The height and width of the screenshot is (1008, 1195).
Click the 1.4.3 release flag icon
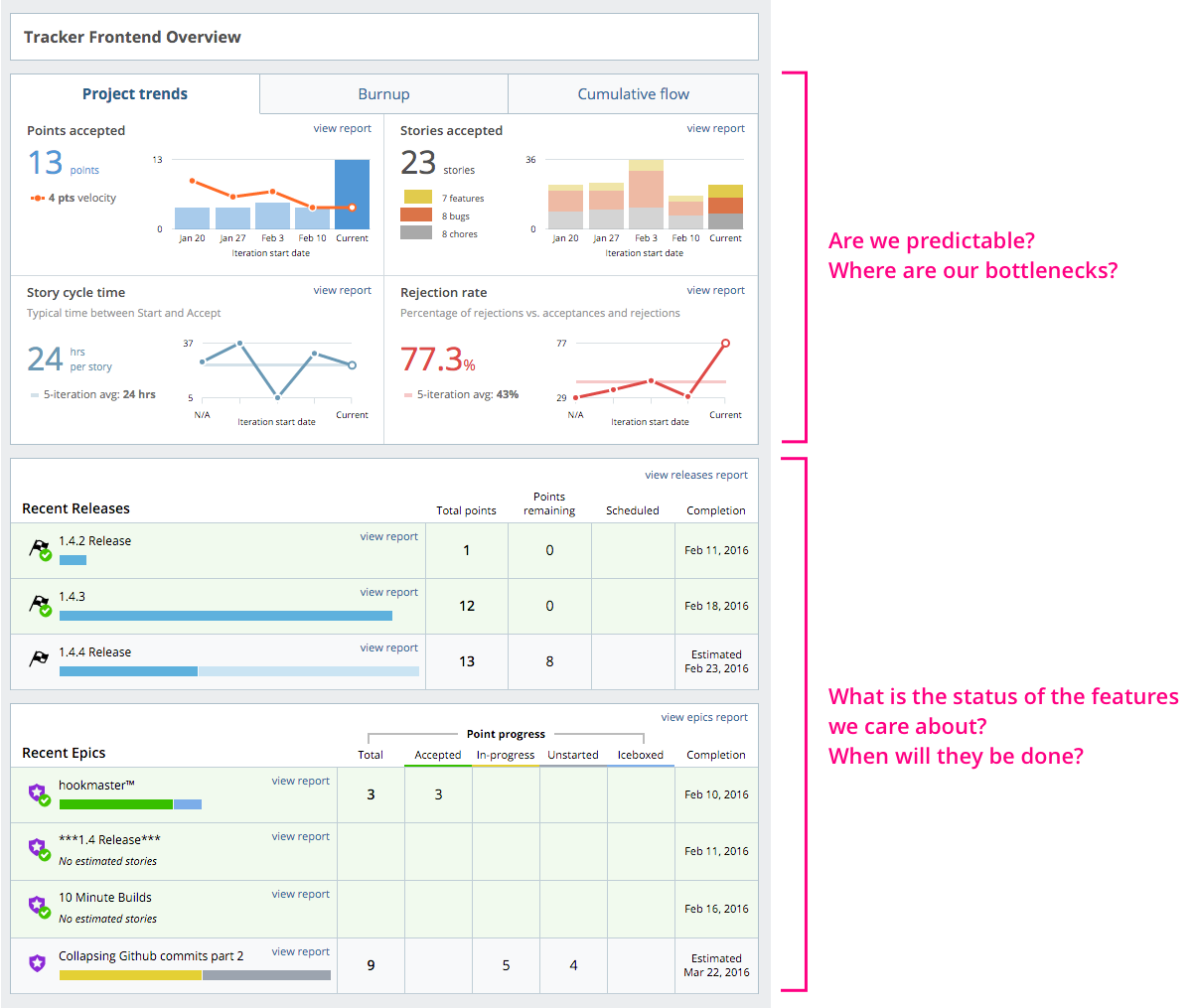click(x=40, y=605)
